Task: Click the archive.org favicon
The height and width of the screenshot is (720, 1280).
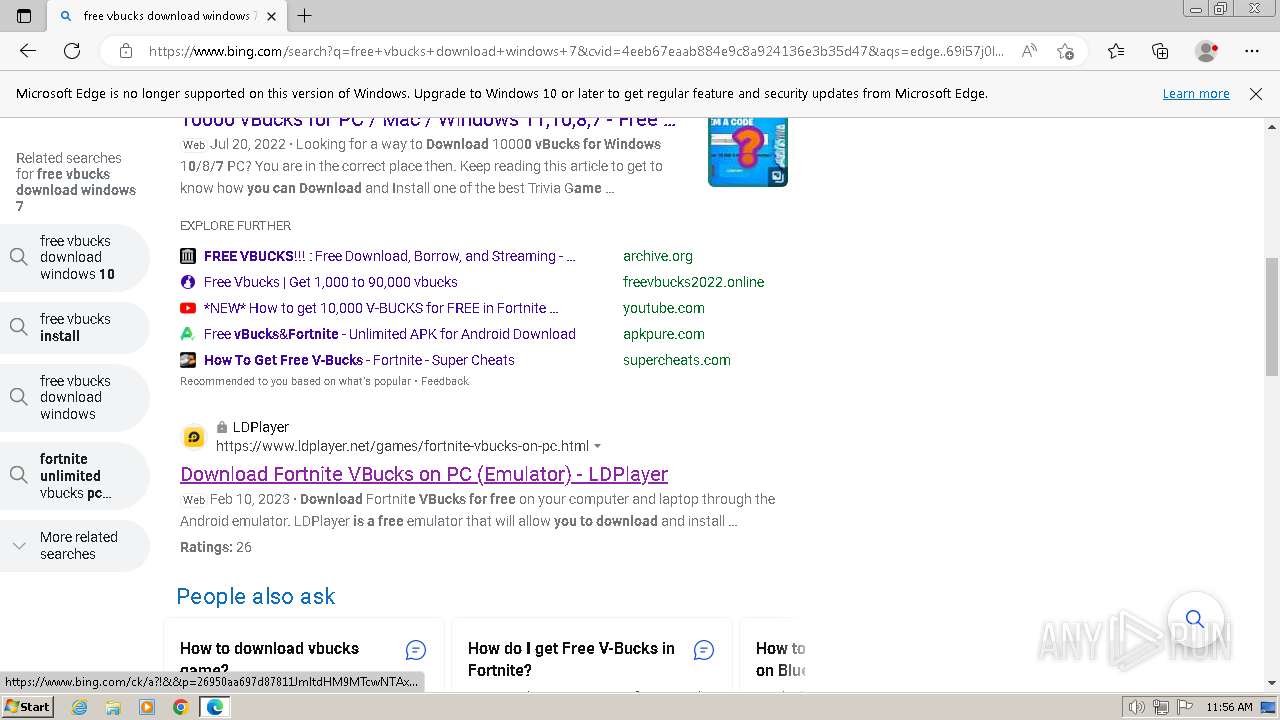Action: [x=188, y=256]
